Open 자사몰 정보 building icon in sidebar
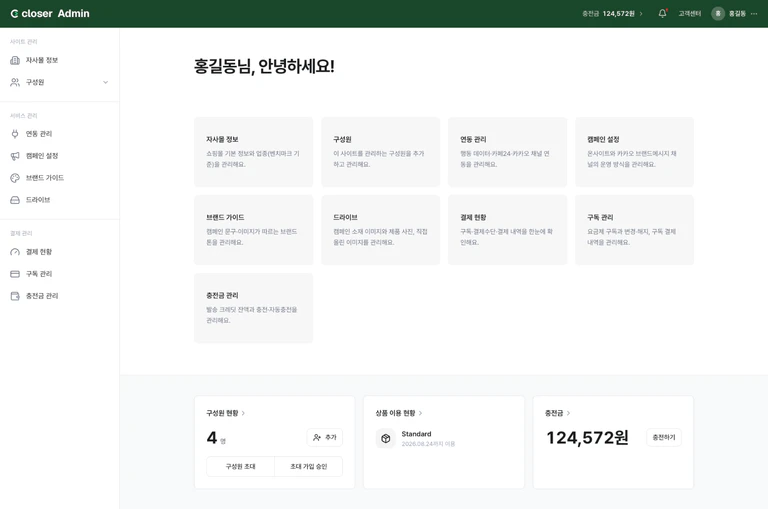 (x=15, y=60)
